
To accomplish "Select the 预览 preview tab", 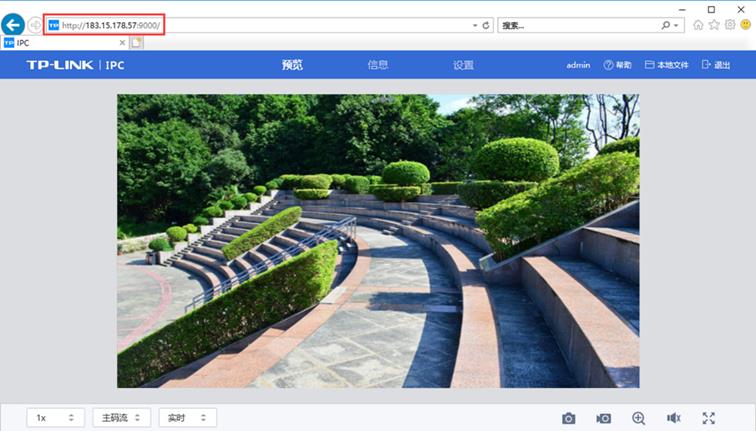I will coord(292,65).
